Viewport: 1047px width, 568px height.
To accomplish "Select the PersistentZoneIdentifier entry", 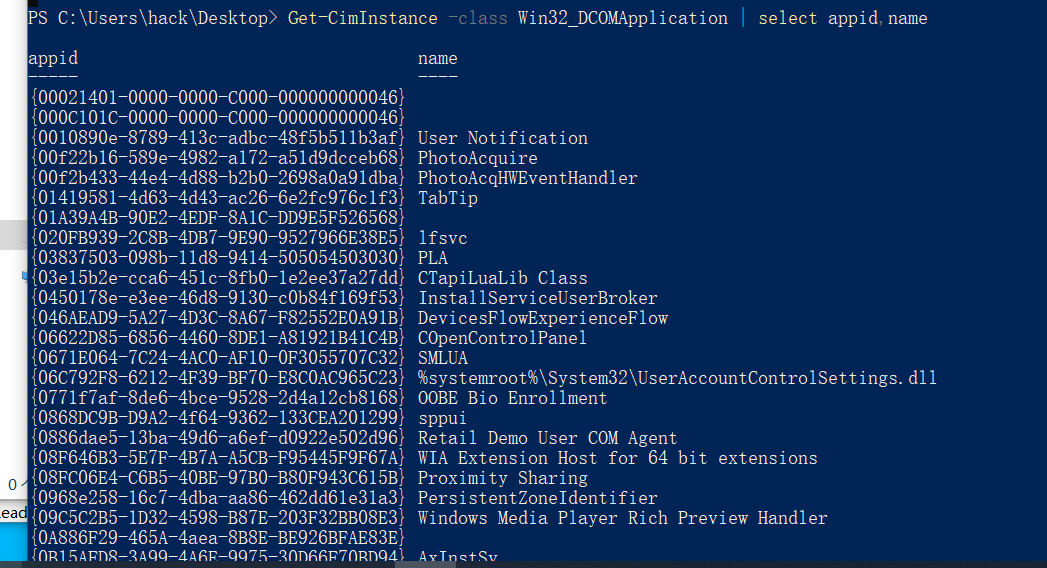I will click(x=537, y=498).
